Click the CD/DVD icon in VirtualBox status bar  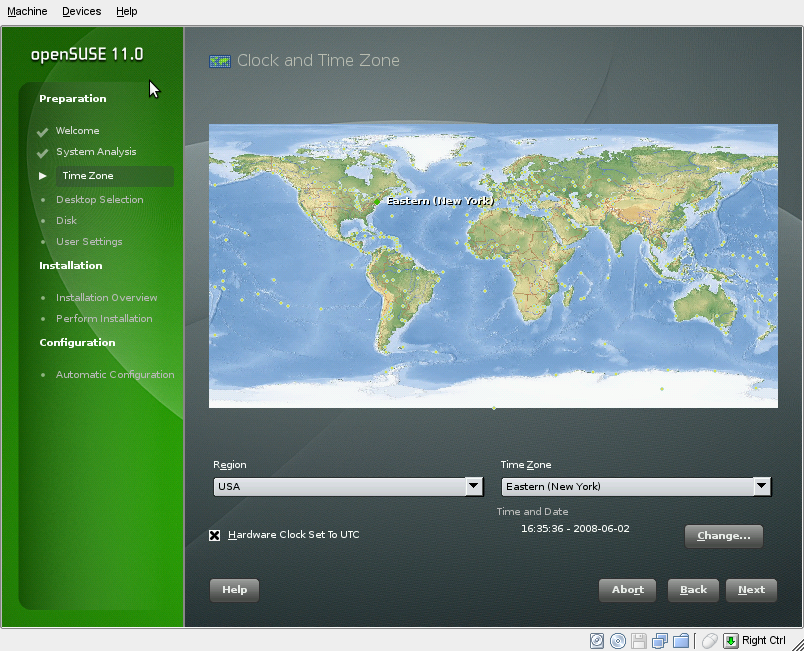(619, 640)
